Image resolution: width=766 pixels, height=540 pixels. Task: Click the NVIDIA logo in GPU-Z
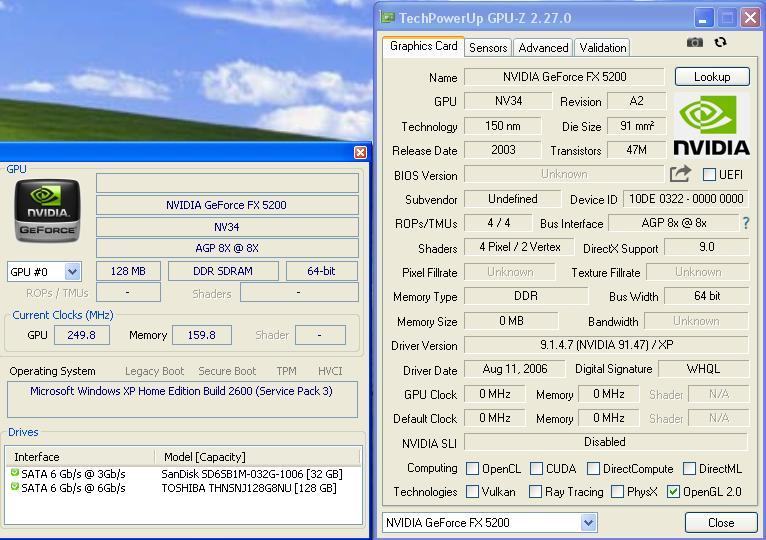pos(711,125)
